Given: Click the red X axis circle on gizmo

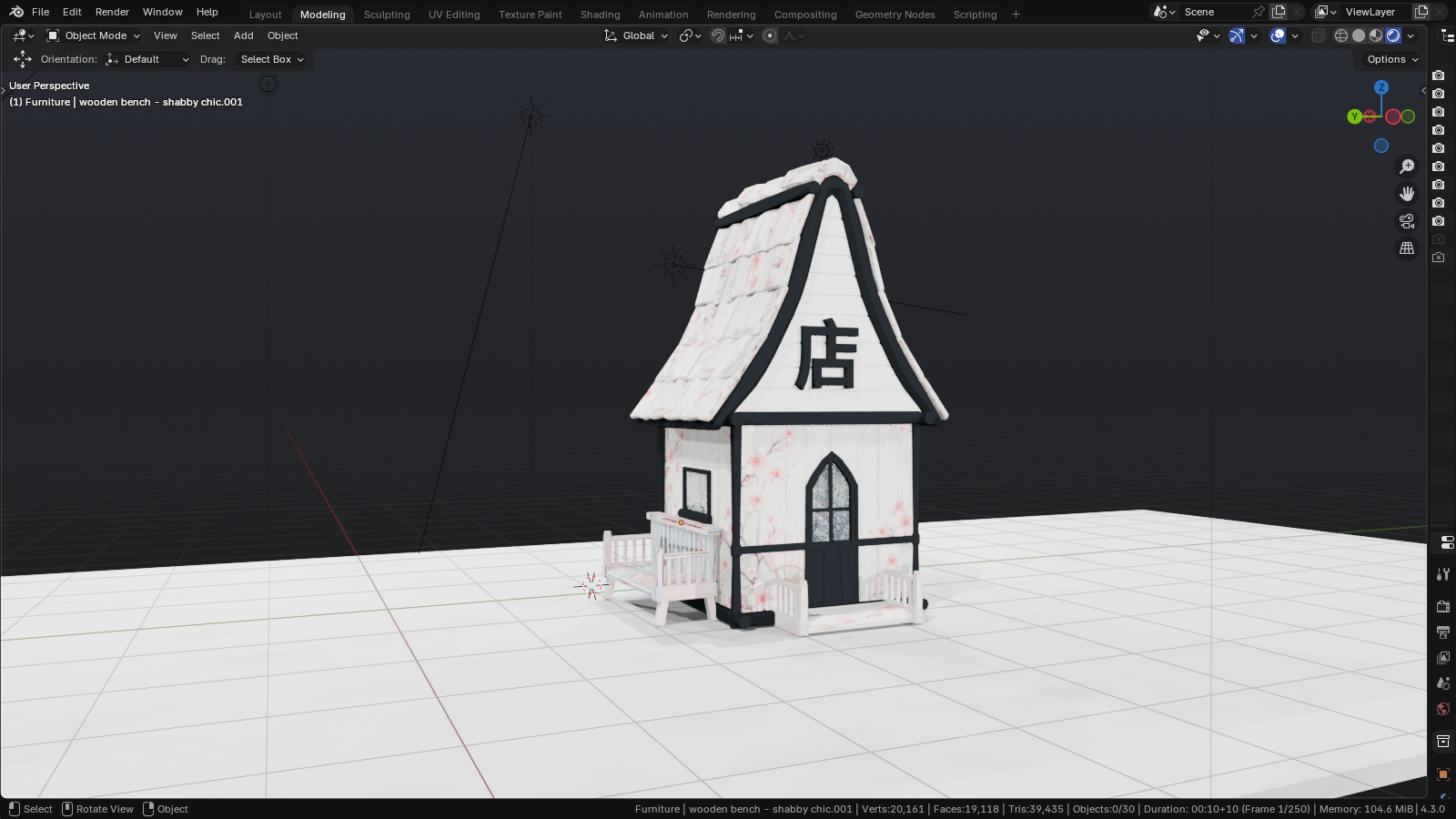Looking at the screenshot, I should pos(1393,116).
